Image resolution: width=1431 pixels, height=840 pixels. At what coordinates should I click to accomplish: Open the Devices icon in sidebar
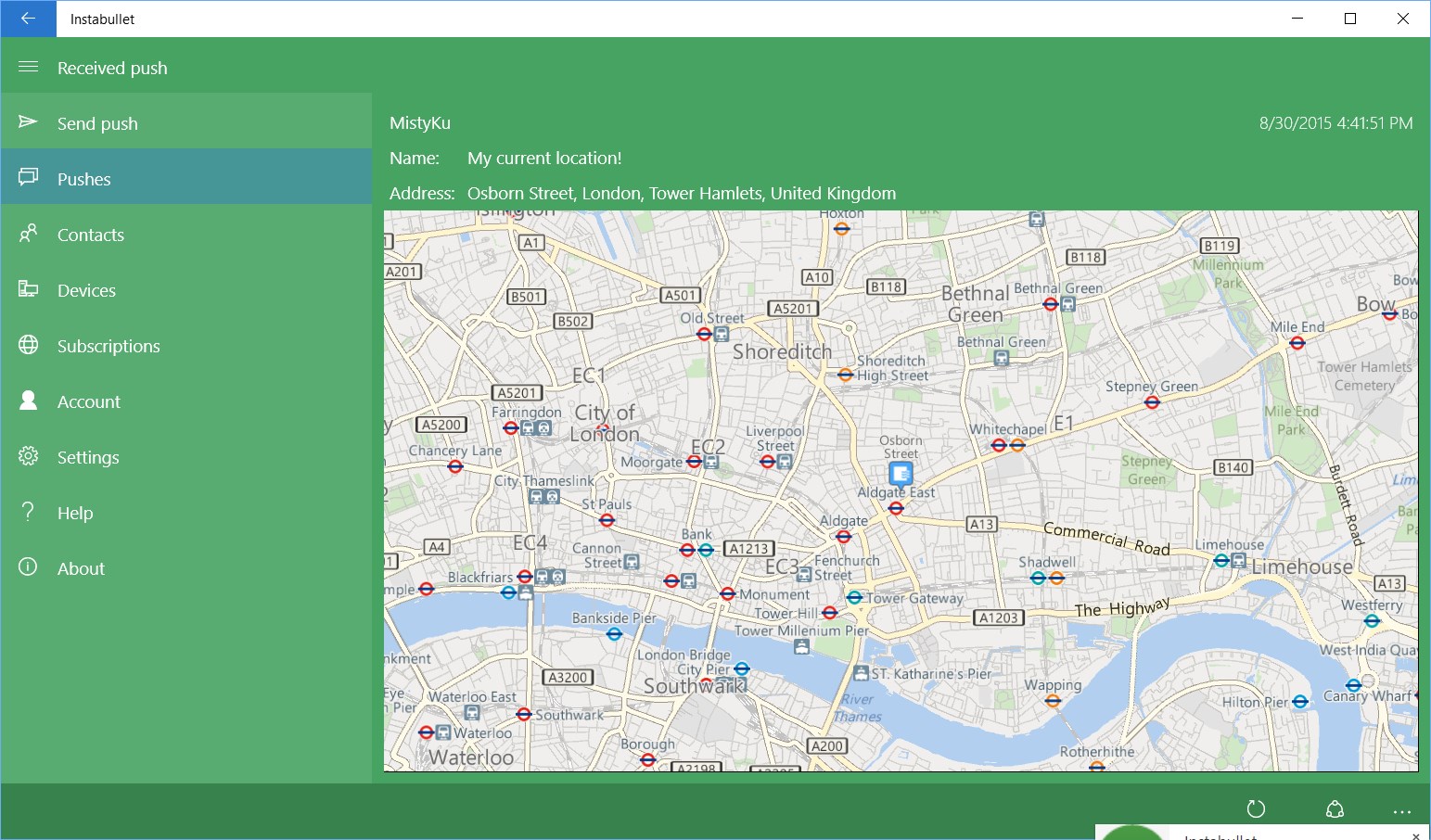click(x=28, y=289)
